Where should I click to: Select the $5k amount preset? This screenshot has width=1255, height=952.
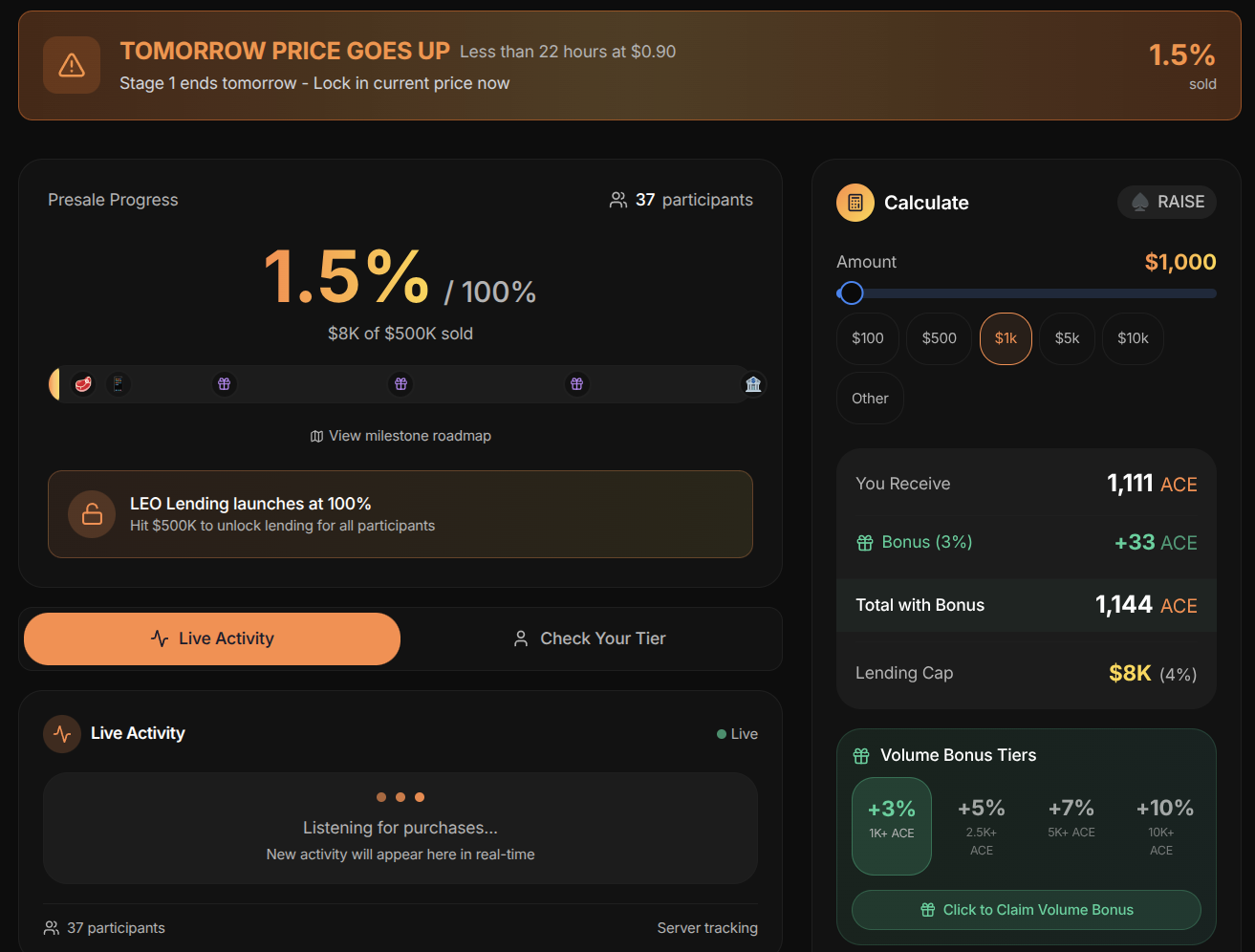coord(1067,338)
